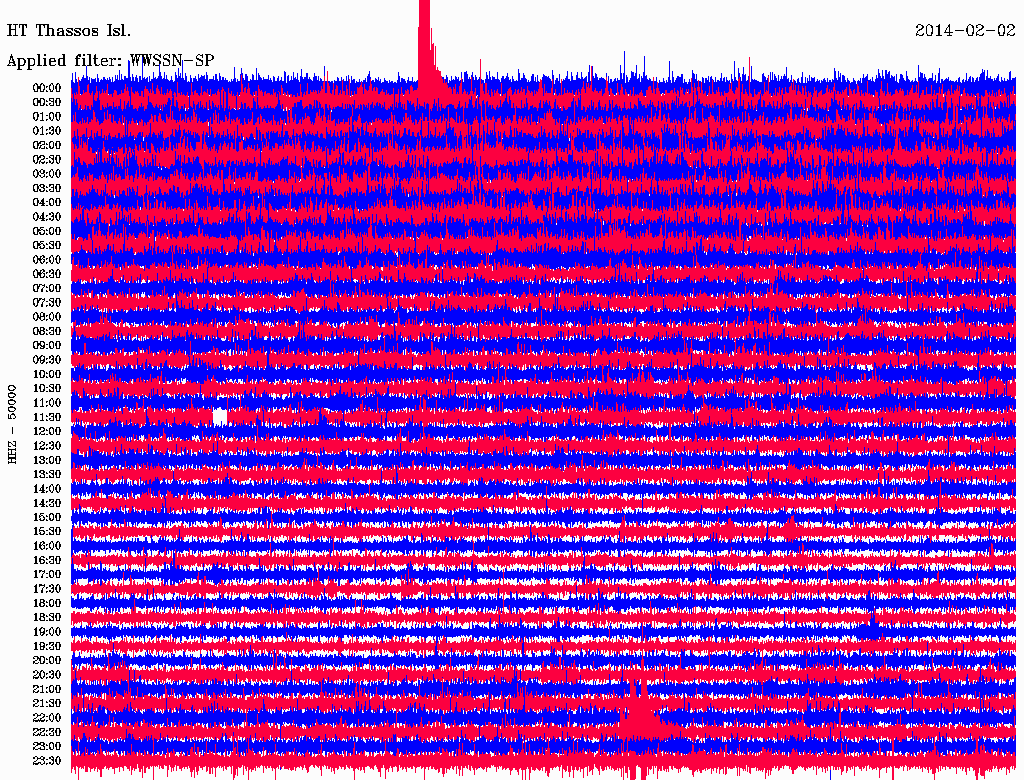Select the 08:00 time label
The image size is (1024, 780).
(46, 317)
